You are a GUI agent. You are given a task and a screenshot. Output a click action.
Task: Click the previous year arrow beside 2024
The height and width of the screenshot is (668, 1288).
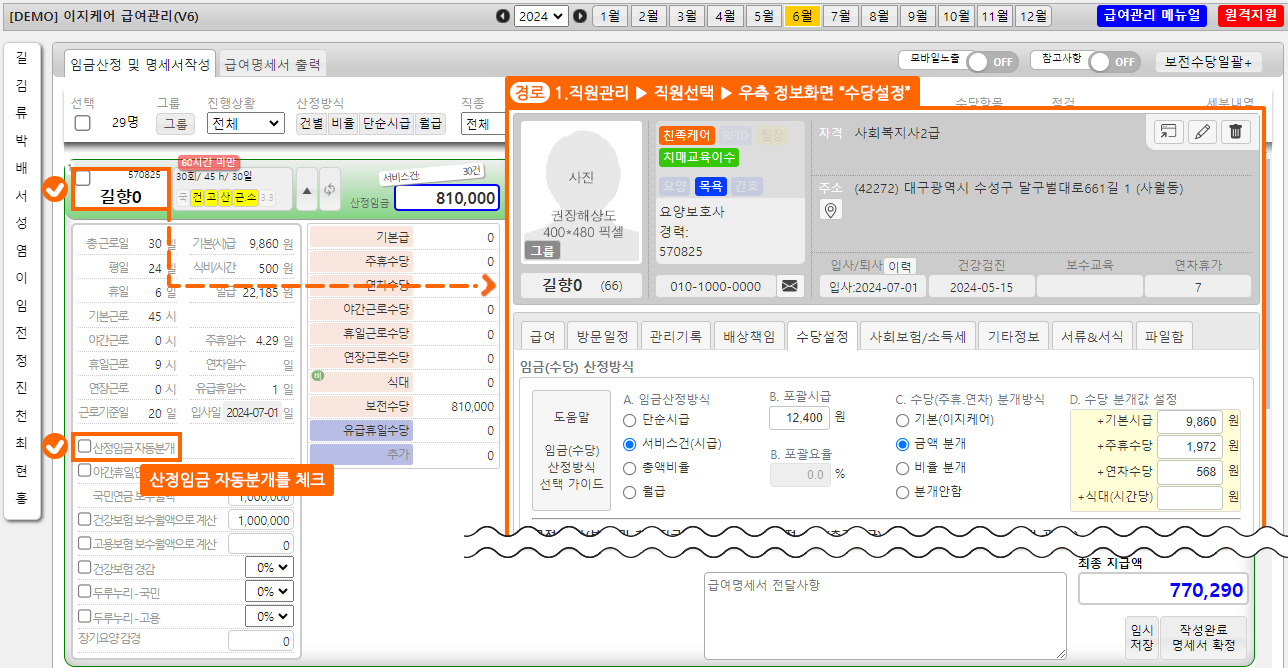503,16
